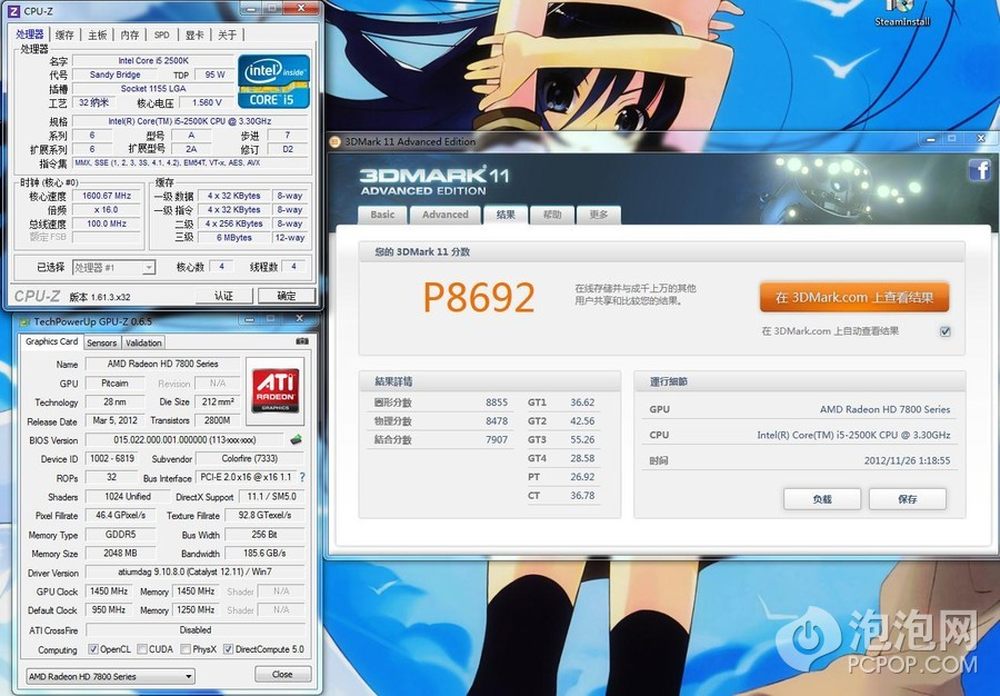
Task: Switch to the Validation tab in GPU-Z
Action: [x=143, y=343]
